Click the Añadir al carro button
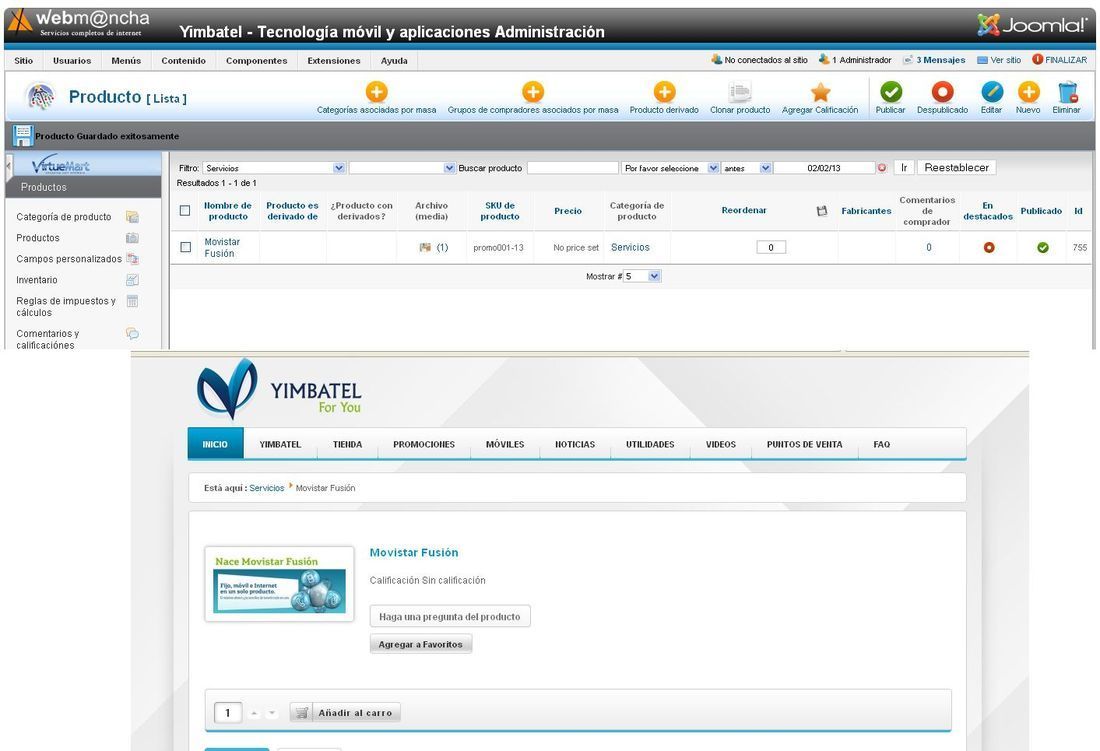This screenshot has height=751, width=1100. pos(345,713)
